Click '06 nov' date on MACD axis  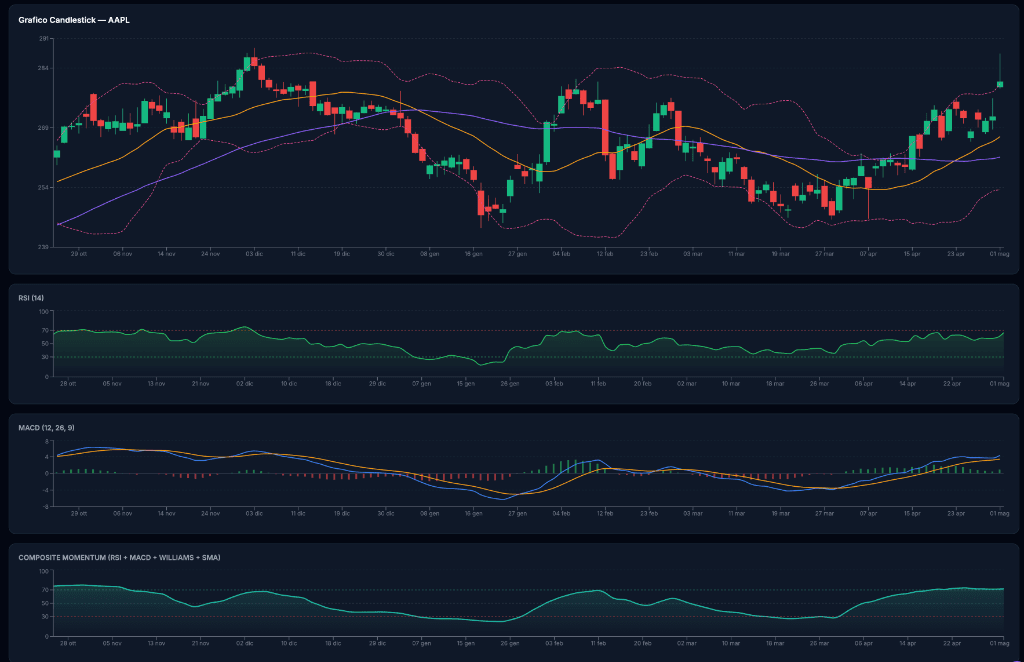[123, 514]
